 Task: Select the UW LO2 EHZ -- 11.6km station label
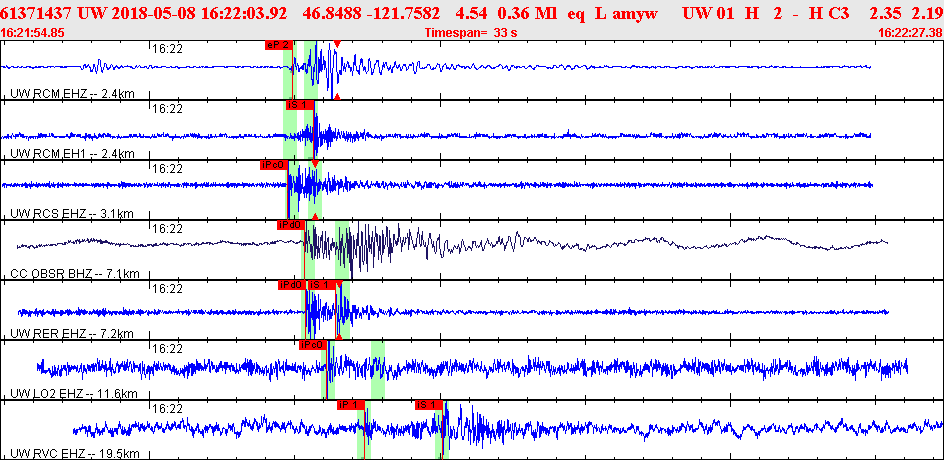(73, 394)
